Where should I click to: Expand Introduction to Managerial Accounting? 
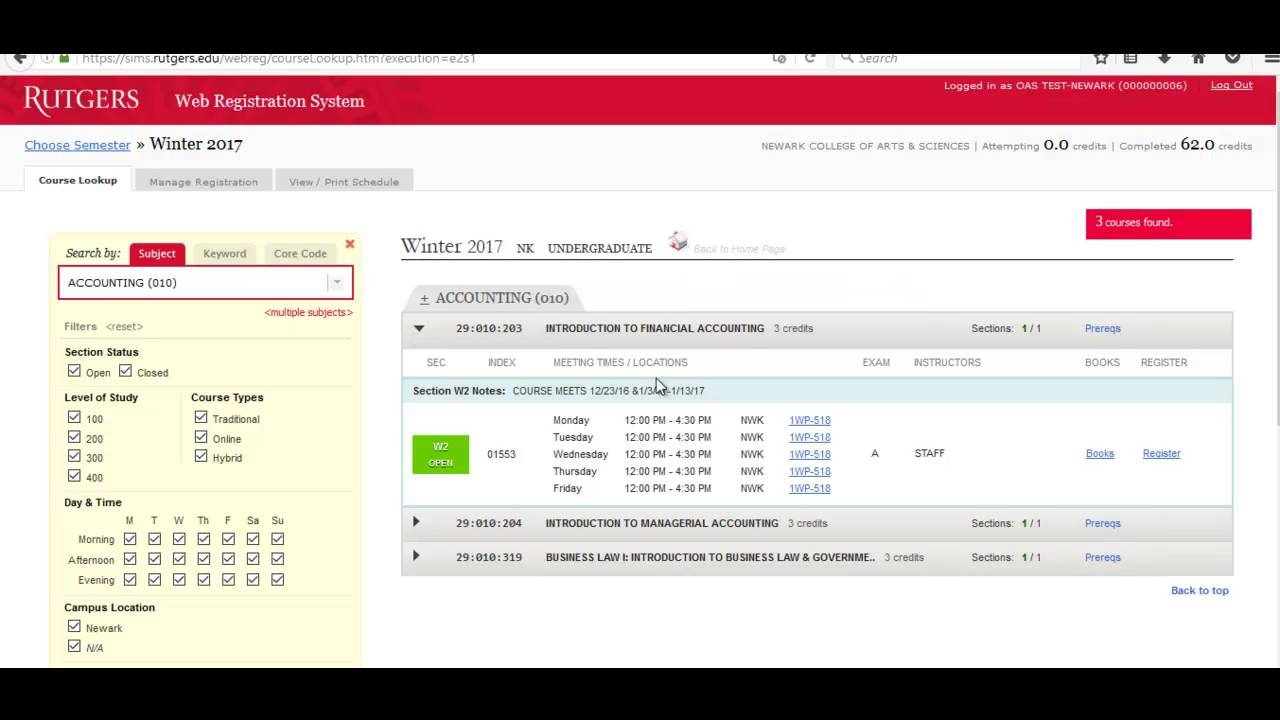coord(416,522)
